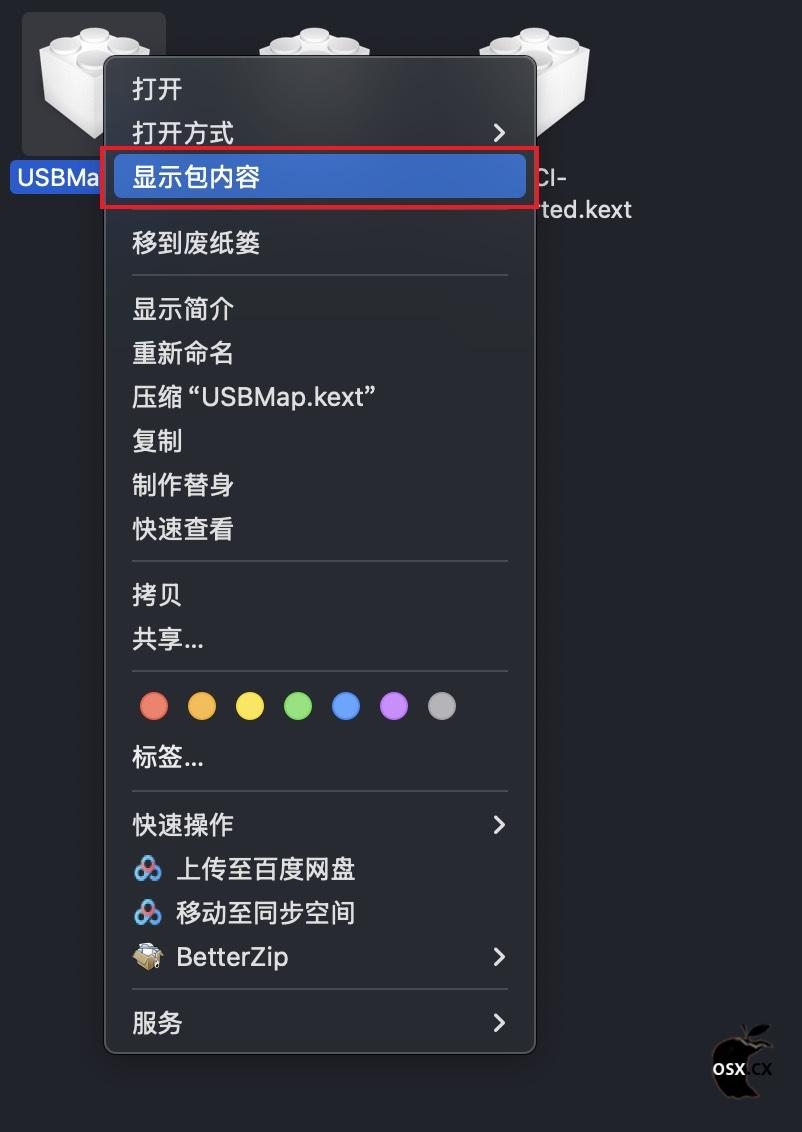Apply the green color tag

[297, 705]
